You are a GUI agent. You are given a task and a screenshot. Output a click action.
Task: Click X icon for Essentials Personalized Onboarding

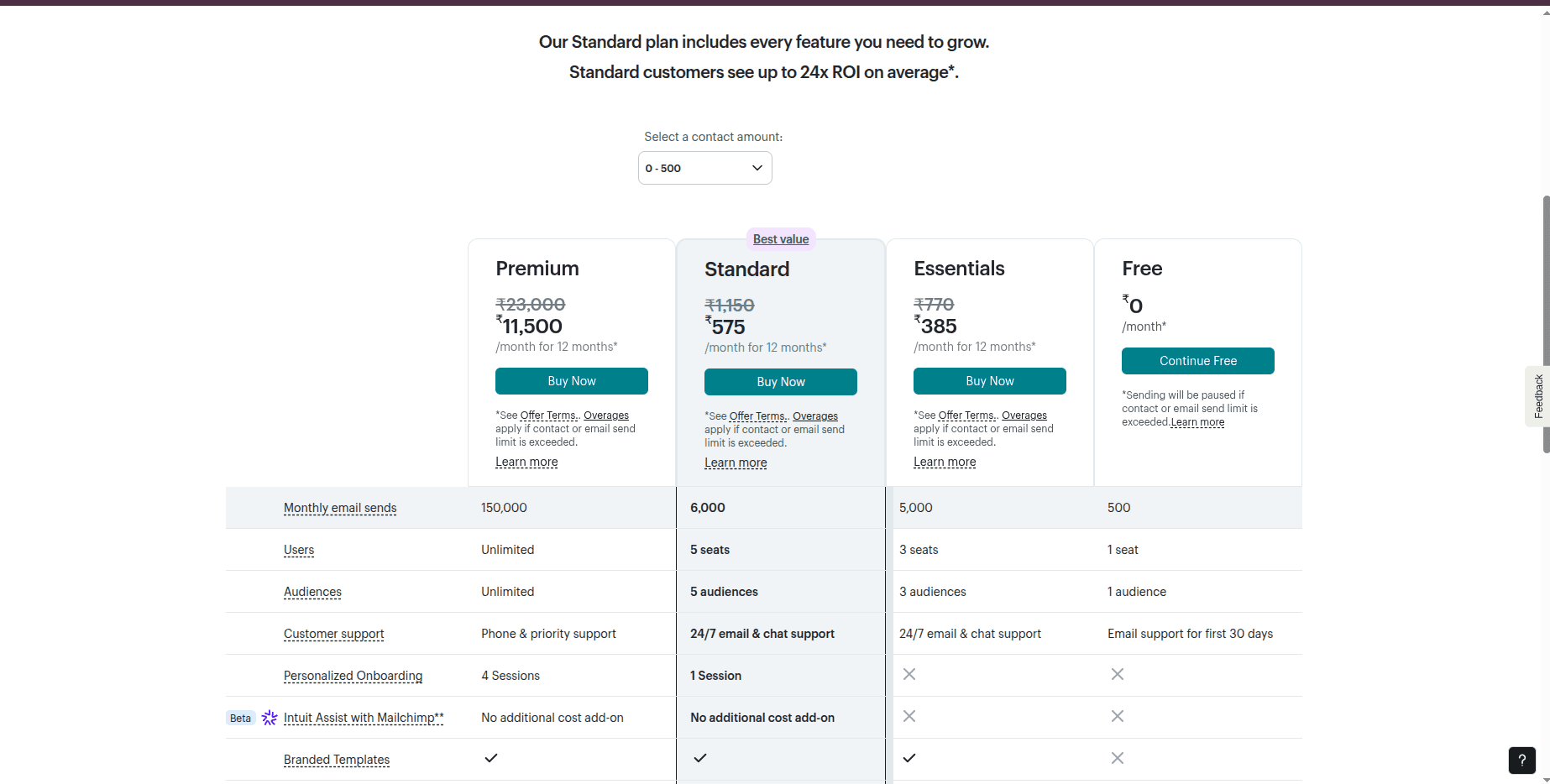(x=909, y=674)
